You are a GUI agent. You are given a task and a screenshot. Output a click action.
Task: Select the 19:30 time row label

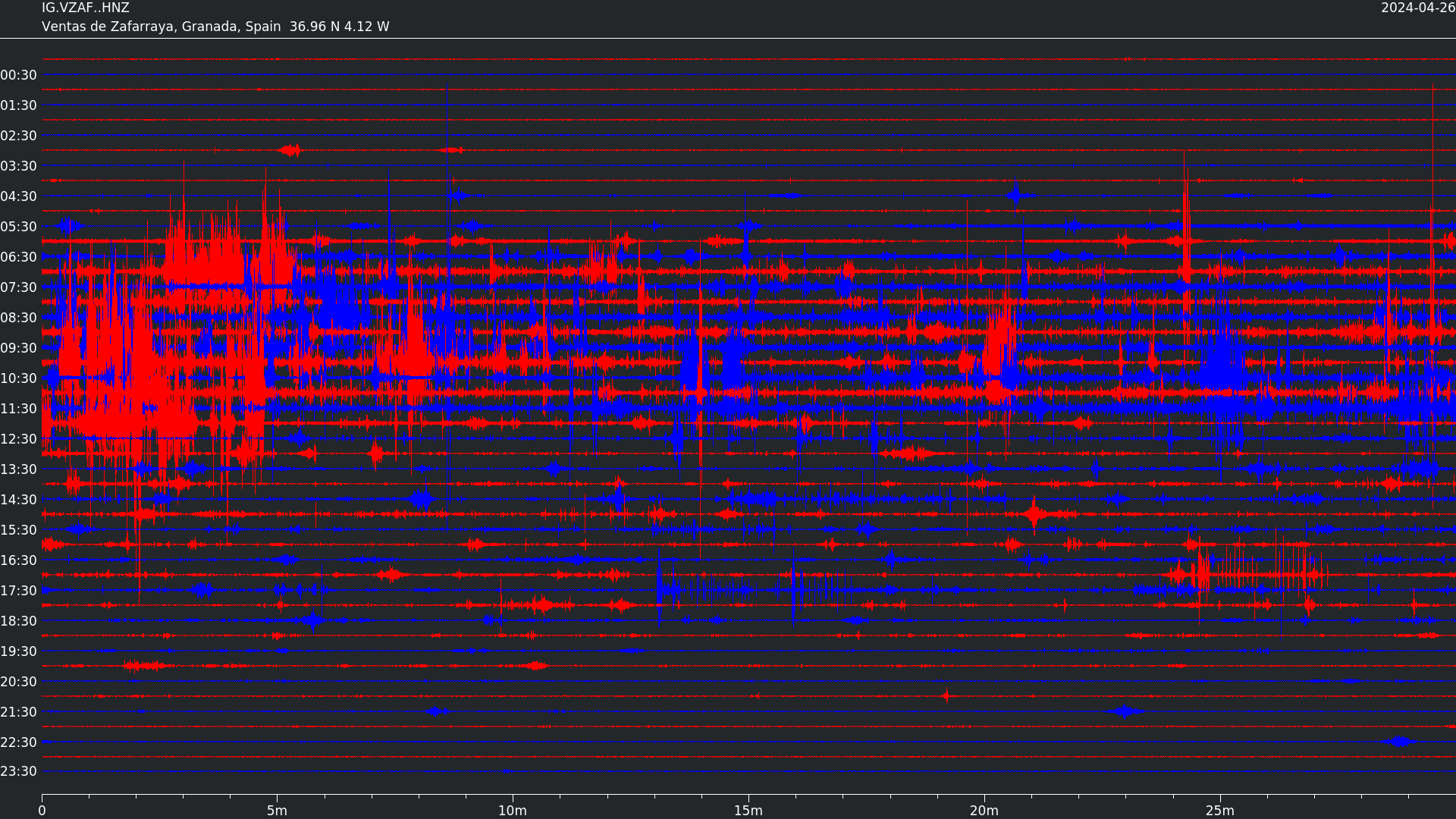coord(19,651)
